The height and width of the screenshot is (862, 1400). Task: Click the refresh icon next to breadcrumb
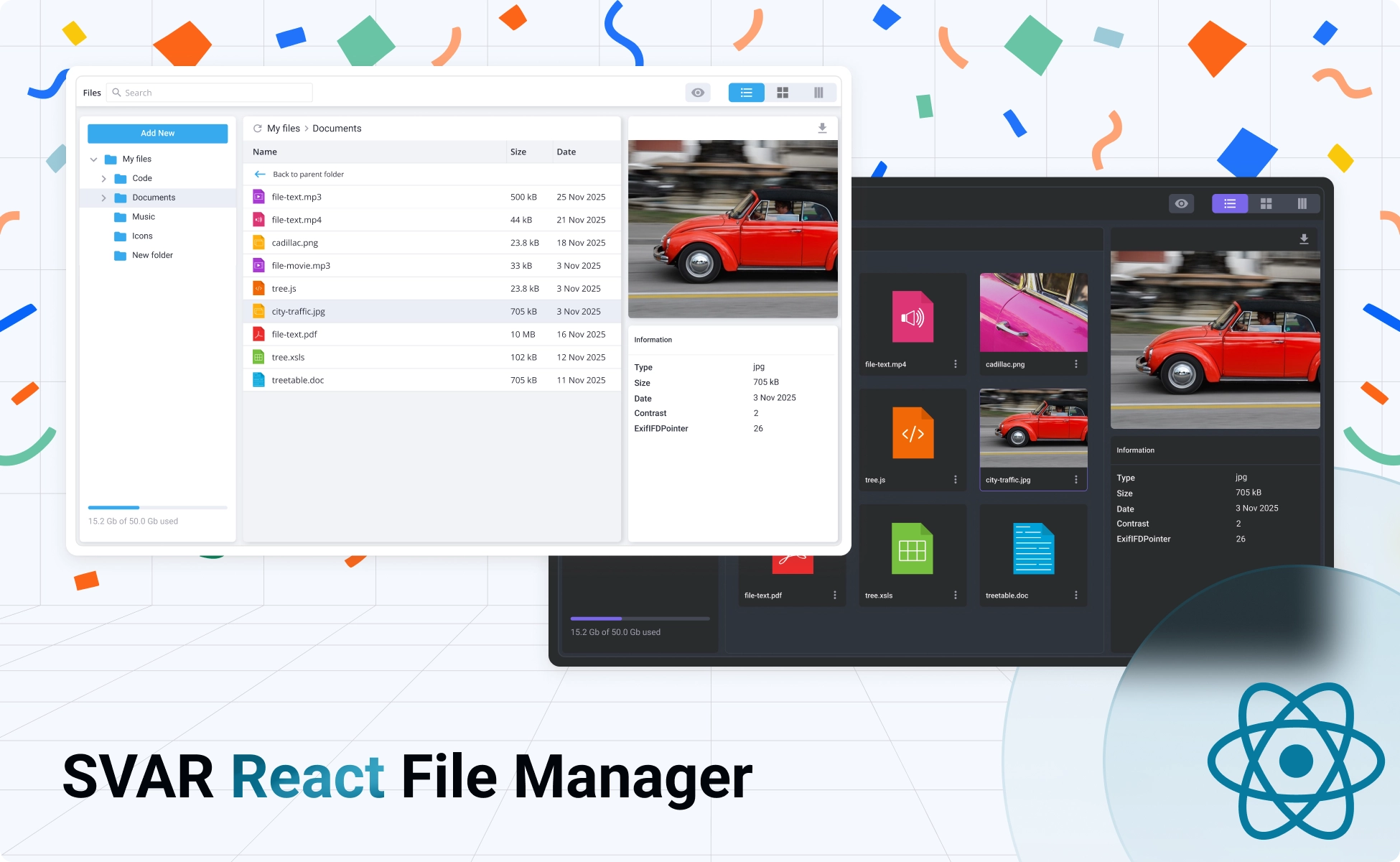pyautogui.click(x=258, y=128)
